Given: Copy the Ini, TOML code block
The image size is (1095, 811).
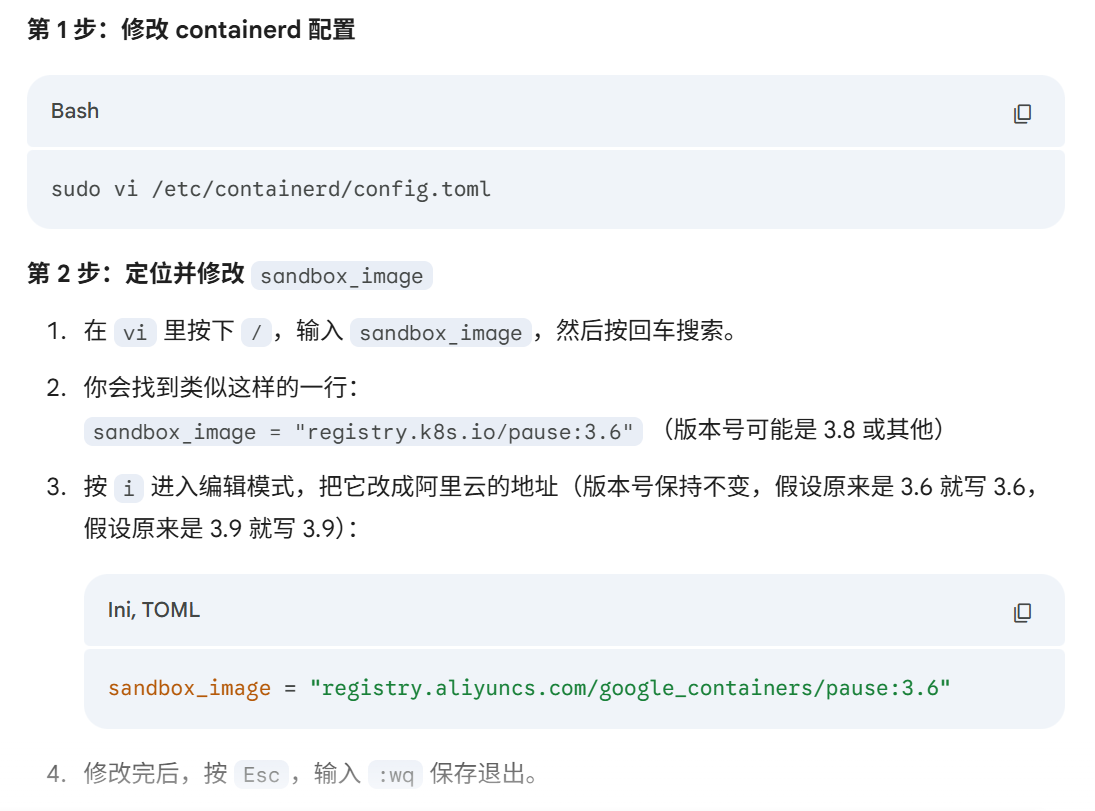Looking at the screenshot, I should point(1022,612).
